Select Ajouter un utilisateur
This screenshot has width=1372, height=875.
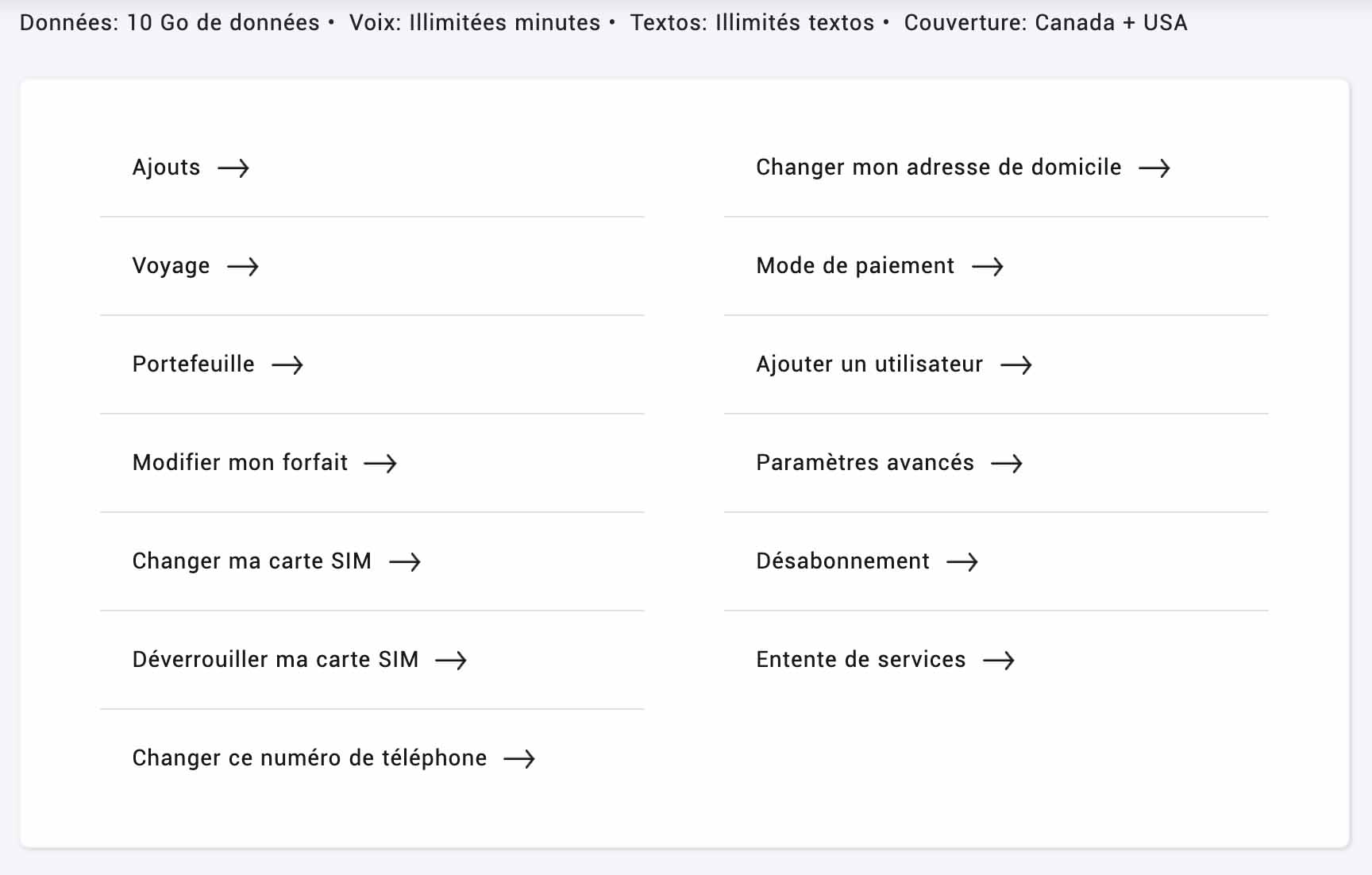pyautogui.click(x=894, y=364)
